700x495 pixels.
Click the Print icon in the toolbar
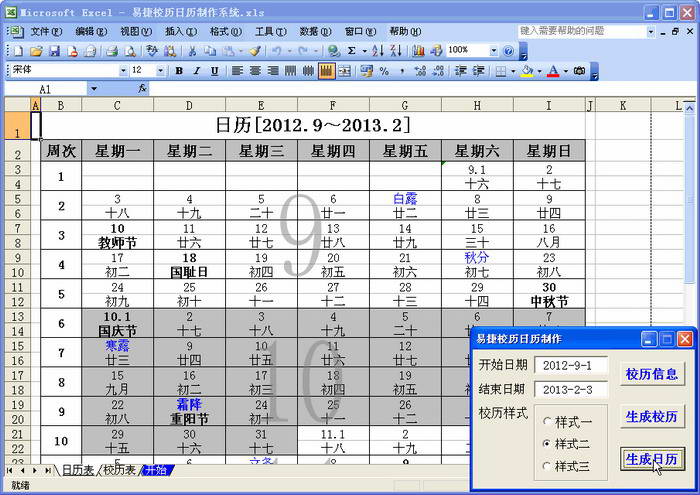coord(112,51)
